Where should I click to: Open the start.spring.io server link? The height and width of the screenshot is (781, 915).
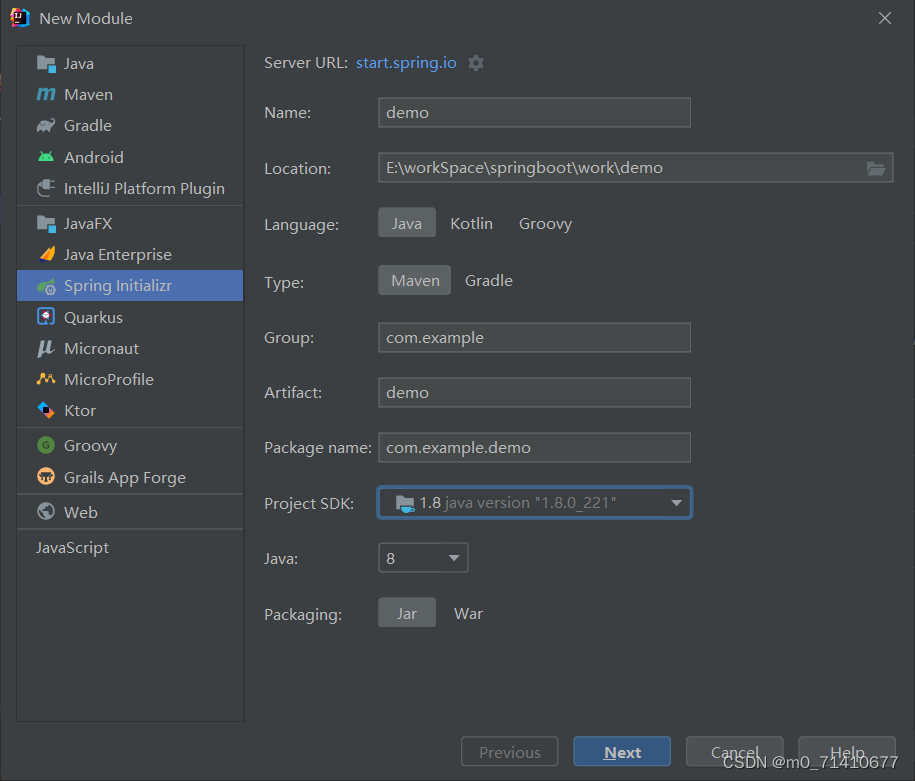point(405,62)
